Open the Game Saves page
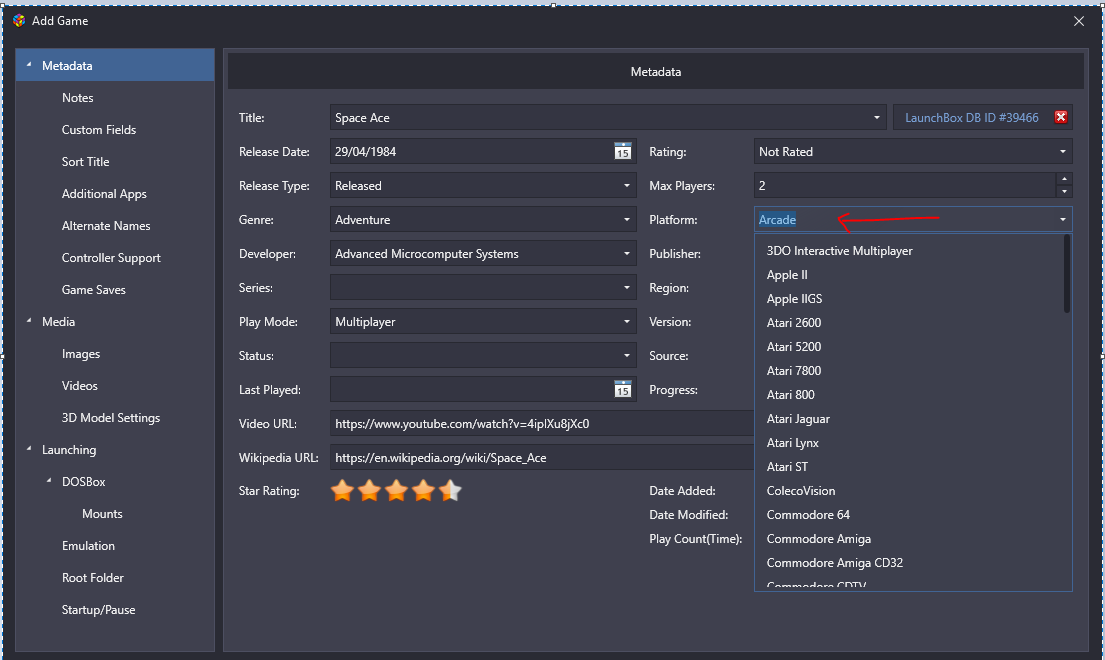The width and height of the screenshot is (1105, 660). 94,289
